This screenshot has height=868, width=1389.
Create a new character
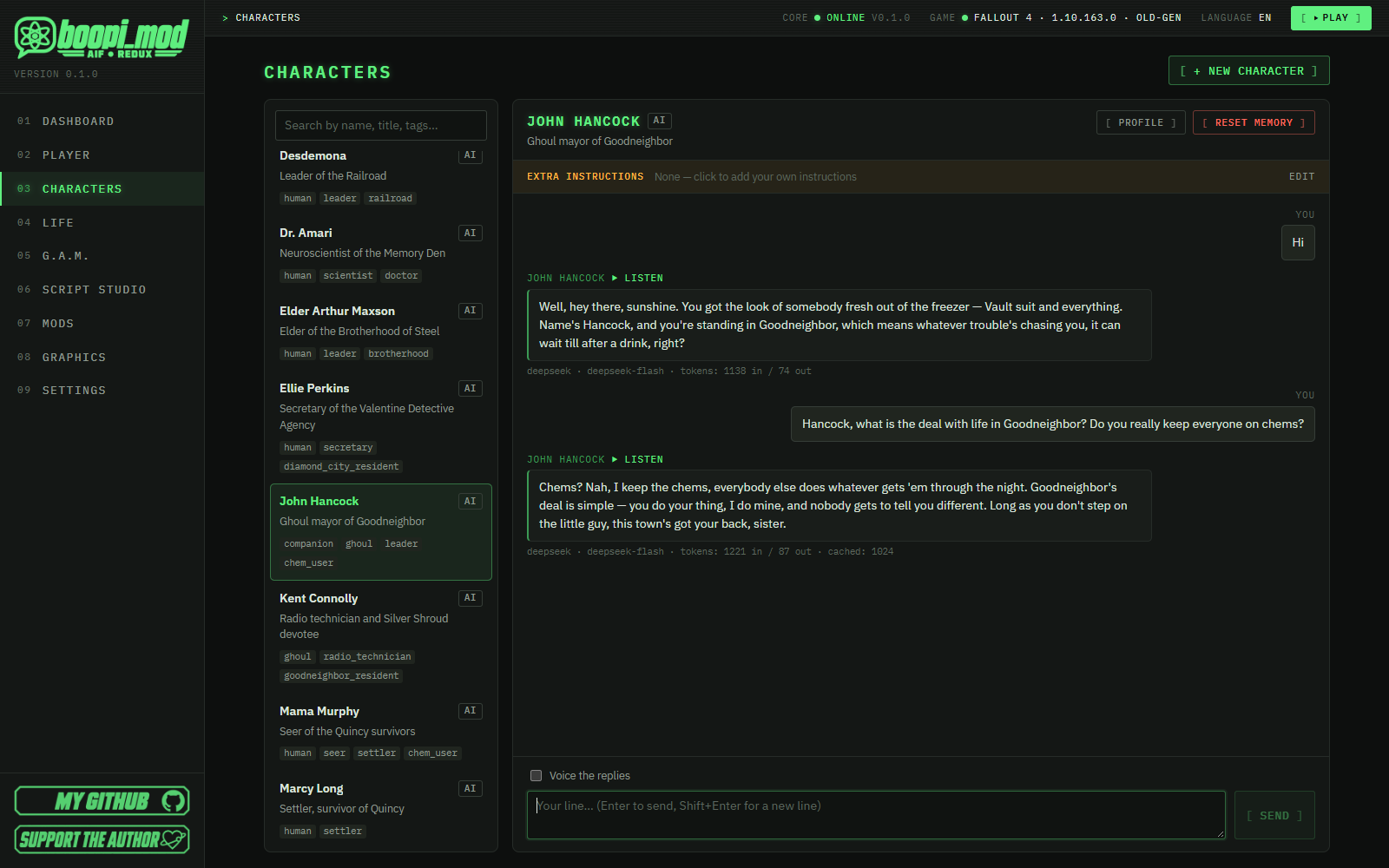1248,71
